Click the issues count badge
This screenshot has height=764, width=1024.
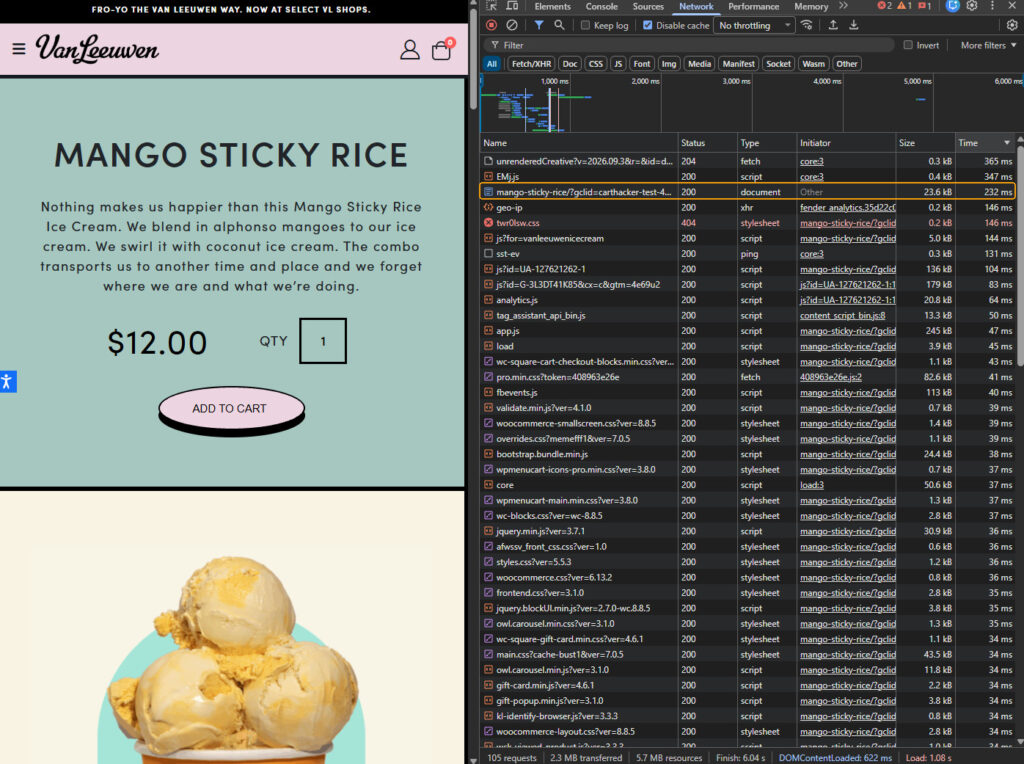(x=925, y=6)
